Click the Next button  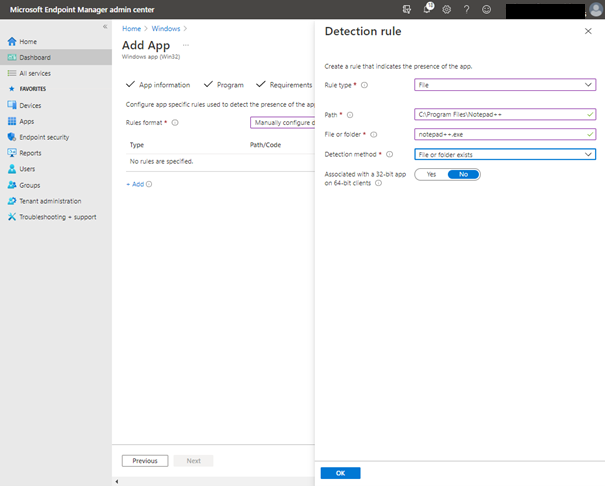[193, 461]
